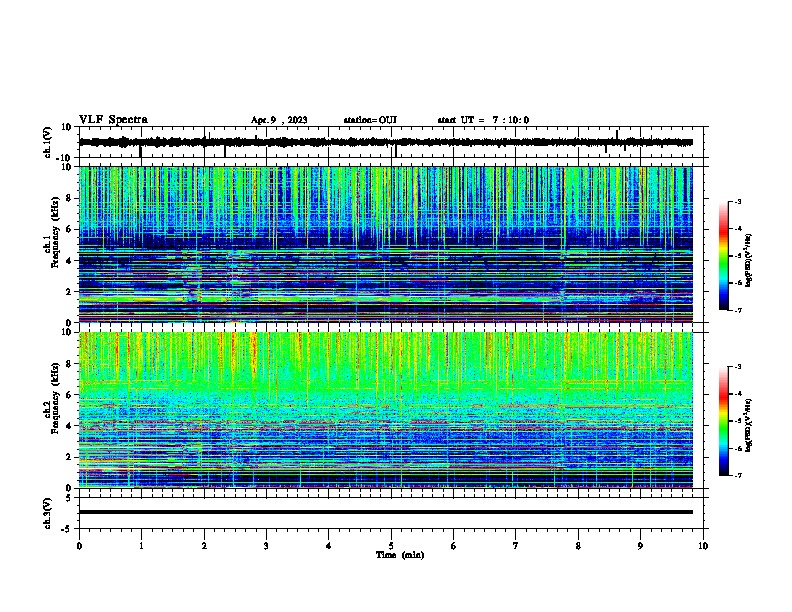Click the "VLF Spectra" title text
Image resolution: width=792 pixels, height=612 pixels.
[x=114, y=120]
